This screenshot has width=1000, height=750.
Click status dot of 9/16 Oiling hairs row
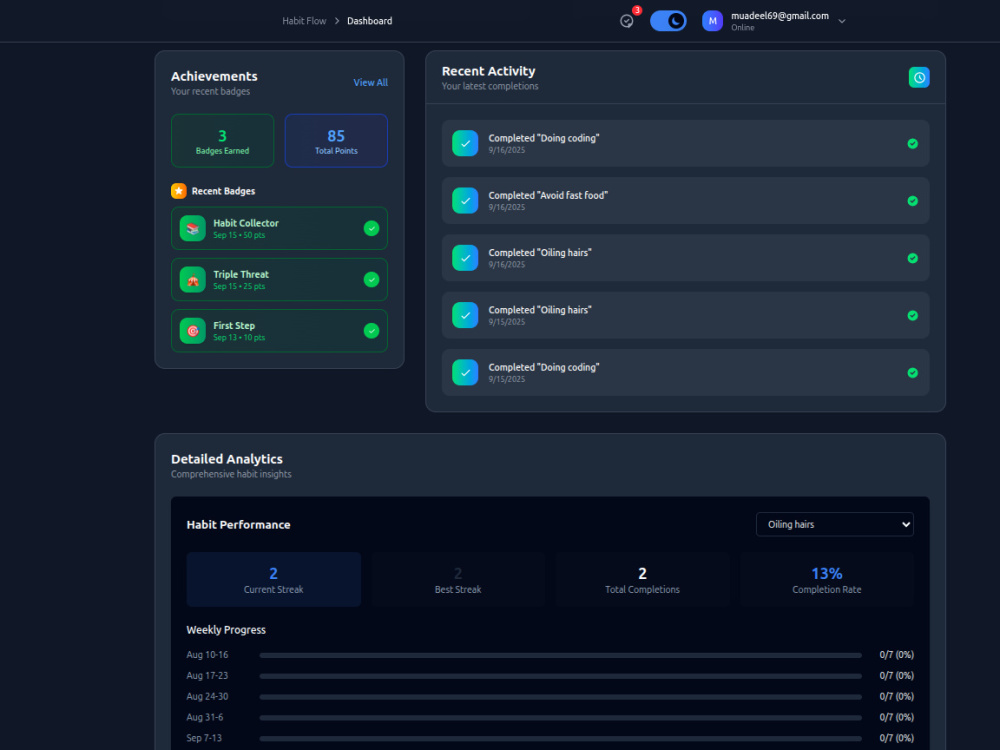pos(913,258)
